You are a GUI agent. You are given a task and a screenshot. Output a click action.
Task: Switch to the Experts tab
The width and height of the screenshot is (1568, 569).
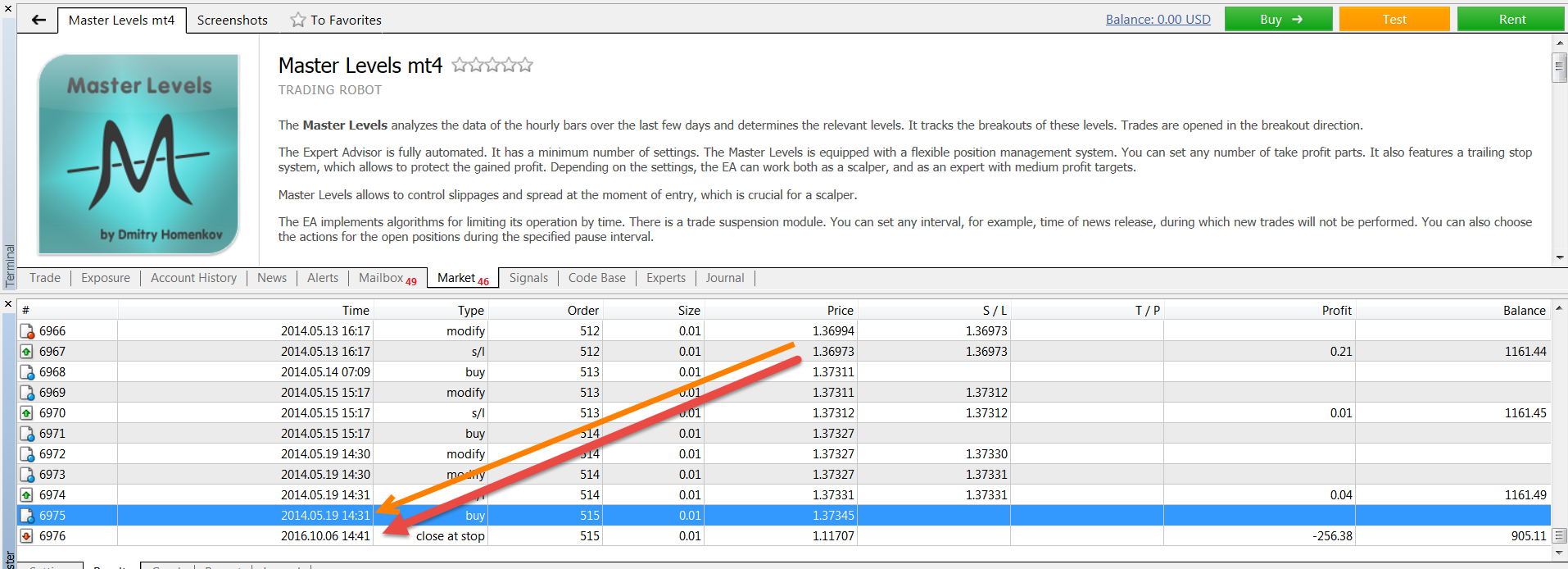point(666,278)
